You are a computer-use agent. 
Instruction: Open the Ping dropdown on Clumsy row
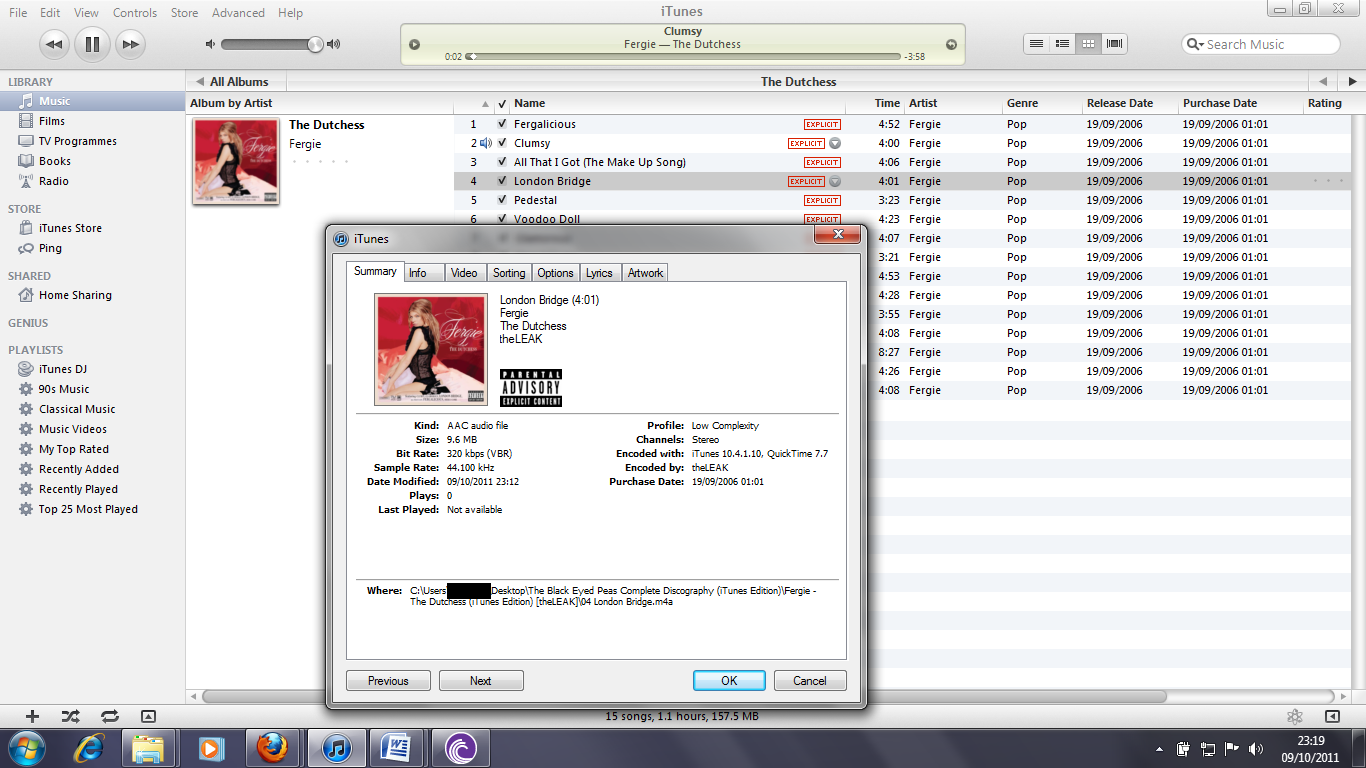(x=835, y=143)
